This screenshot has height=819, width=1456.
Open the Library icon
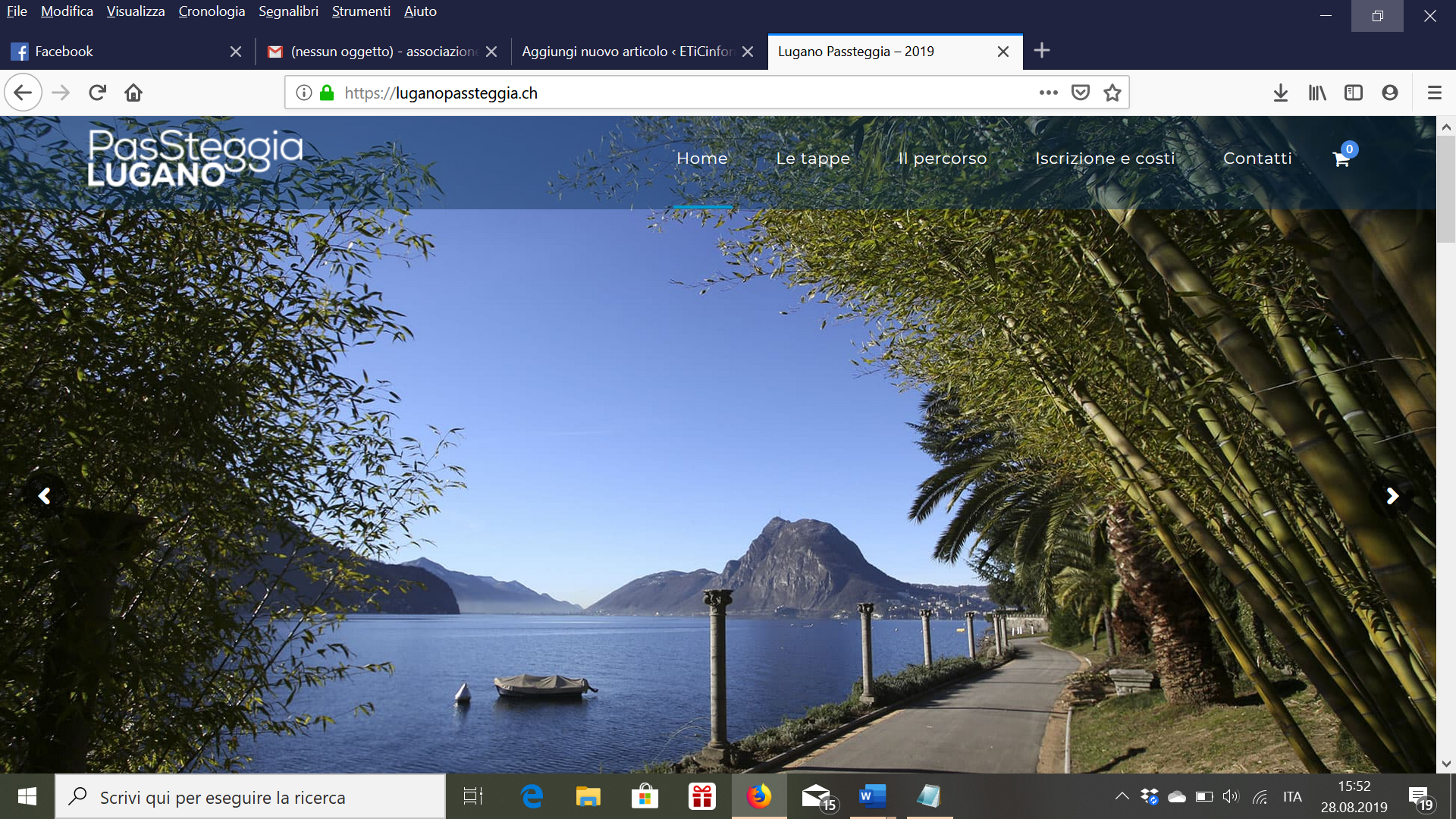point(1317,93)
